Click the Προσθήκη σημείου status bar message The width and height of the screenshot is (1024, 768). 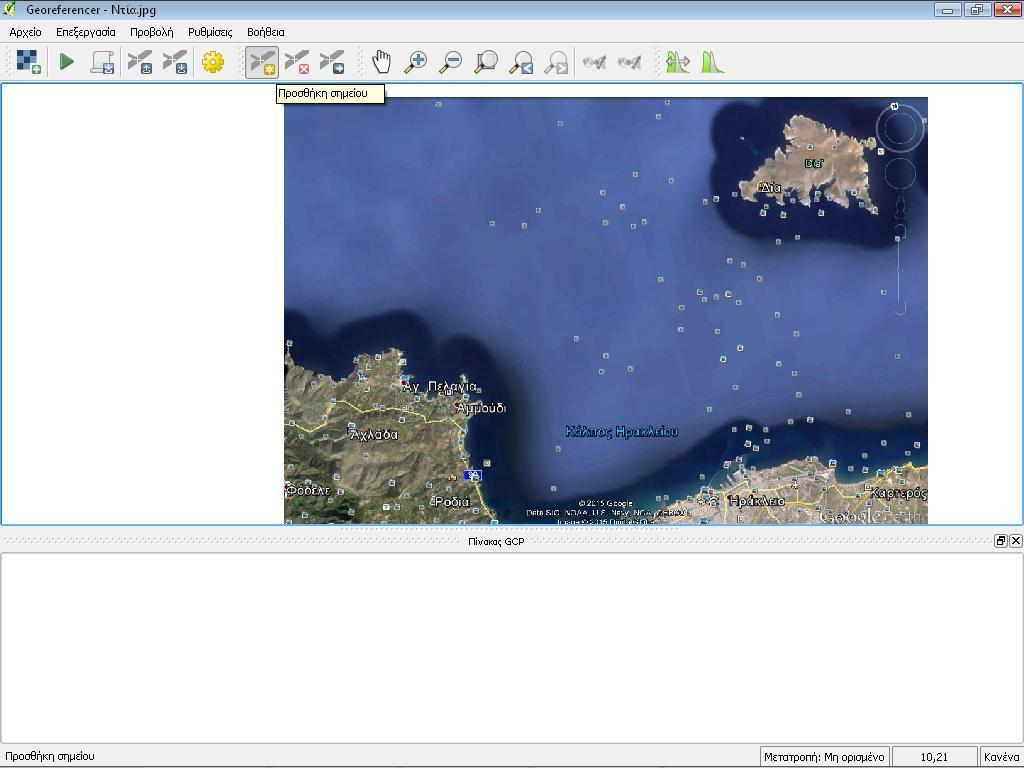tap(50, 756)
